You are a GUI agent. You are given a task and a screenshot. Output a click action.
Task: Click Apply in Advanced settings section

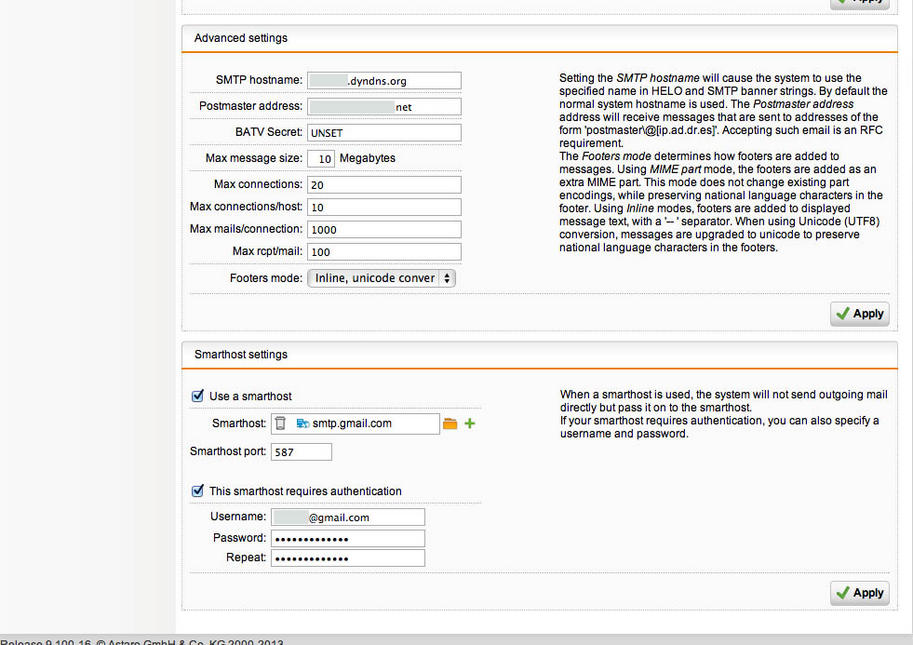pyautogui.click(x=859, y=314)
